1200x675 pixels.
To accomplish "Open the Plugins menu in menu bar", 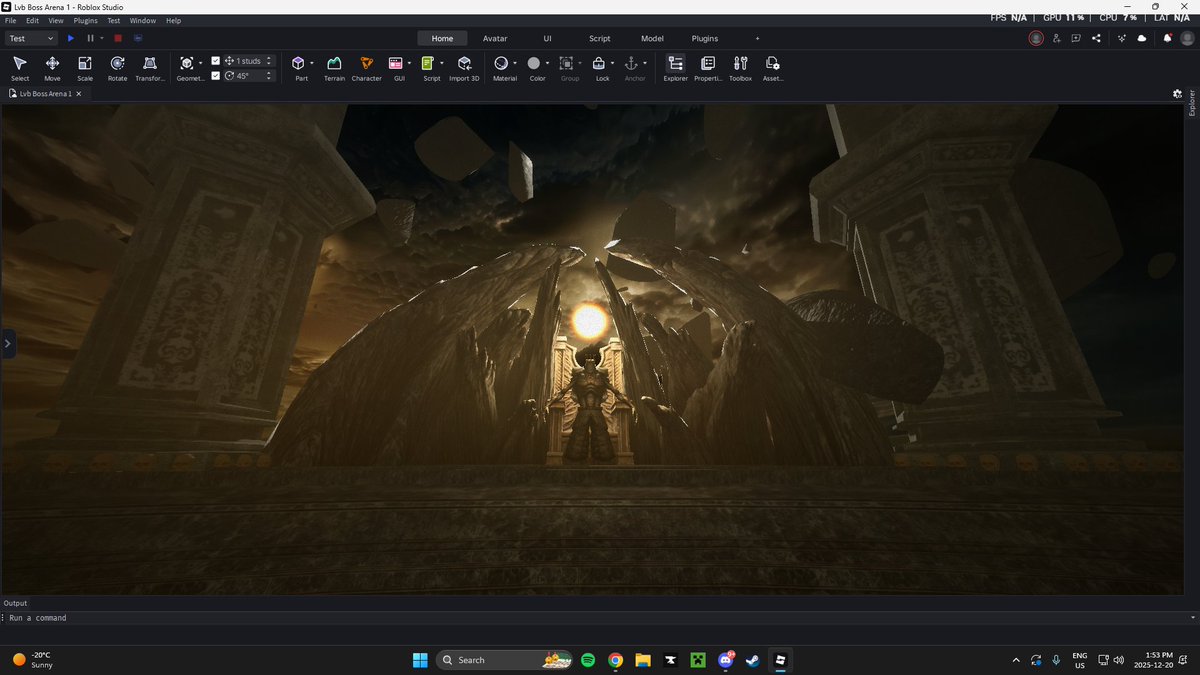I will (85, 20).
